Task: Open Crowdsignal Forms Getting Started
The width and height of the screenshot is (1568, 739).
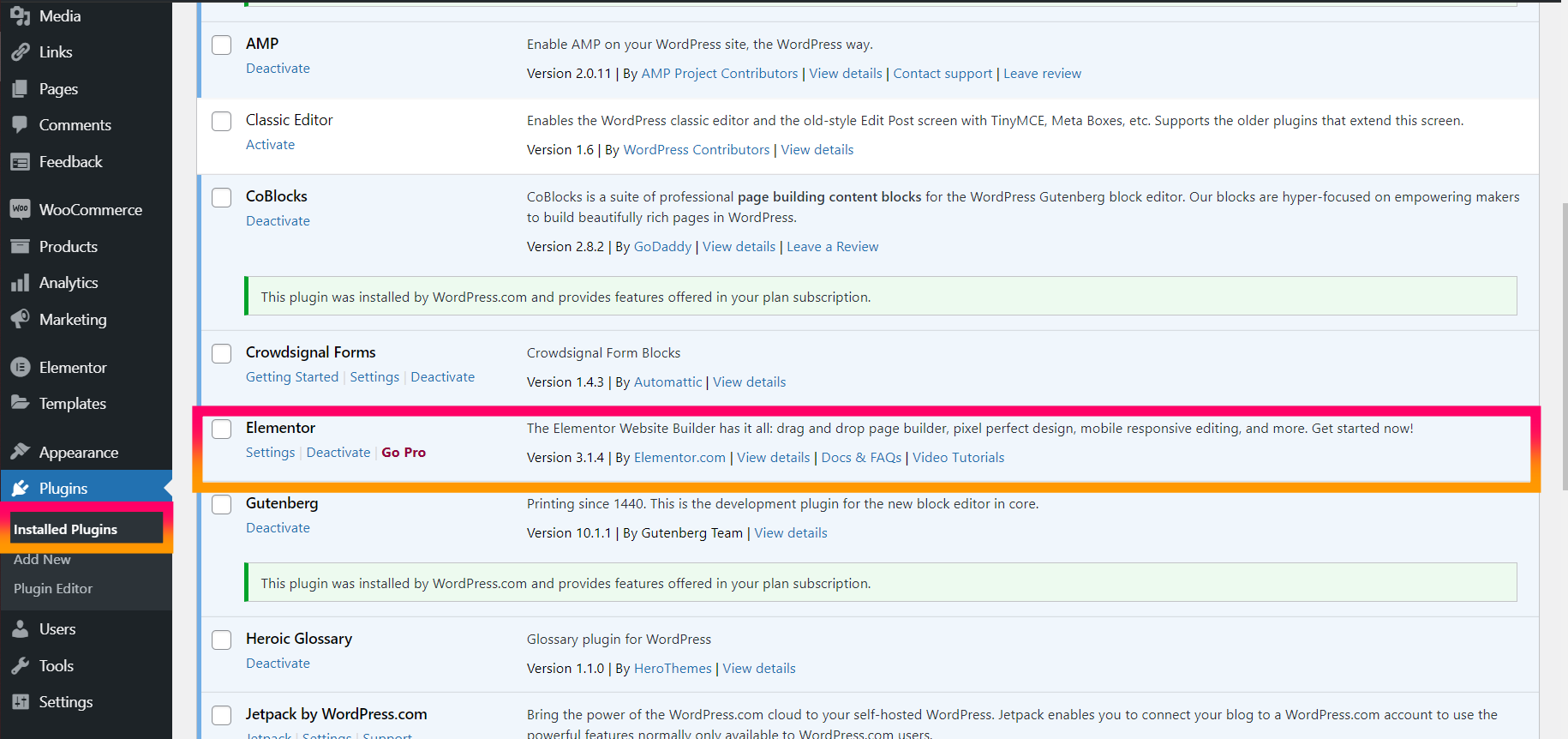Action: 292,376
